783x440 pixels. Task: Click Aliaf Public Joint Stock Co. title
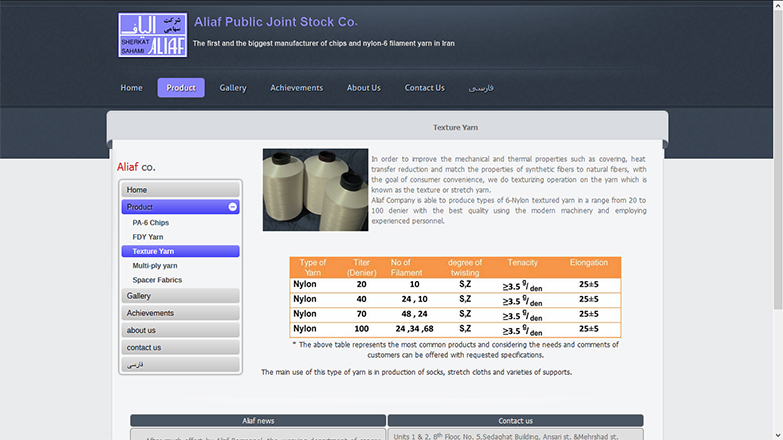(x=276, y=22)
